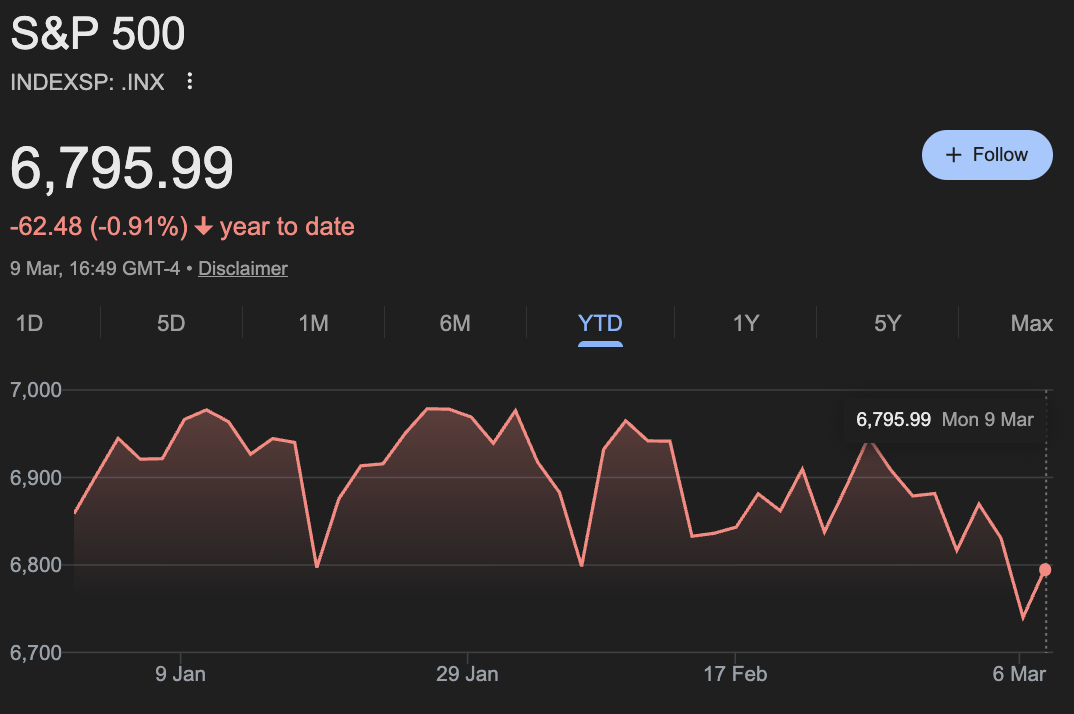Viewport: 1074px width, 714px height.
Task: Open the 5Y time range
Action: click(886, 323)
